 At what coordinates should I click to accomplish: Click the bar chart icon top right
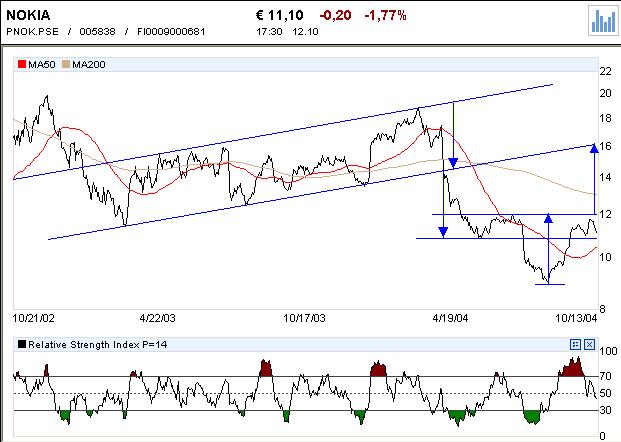tap(603, 21)
